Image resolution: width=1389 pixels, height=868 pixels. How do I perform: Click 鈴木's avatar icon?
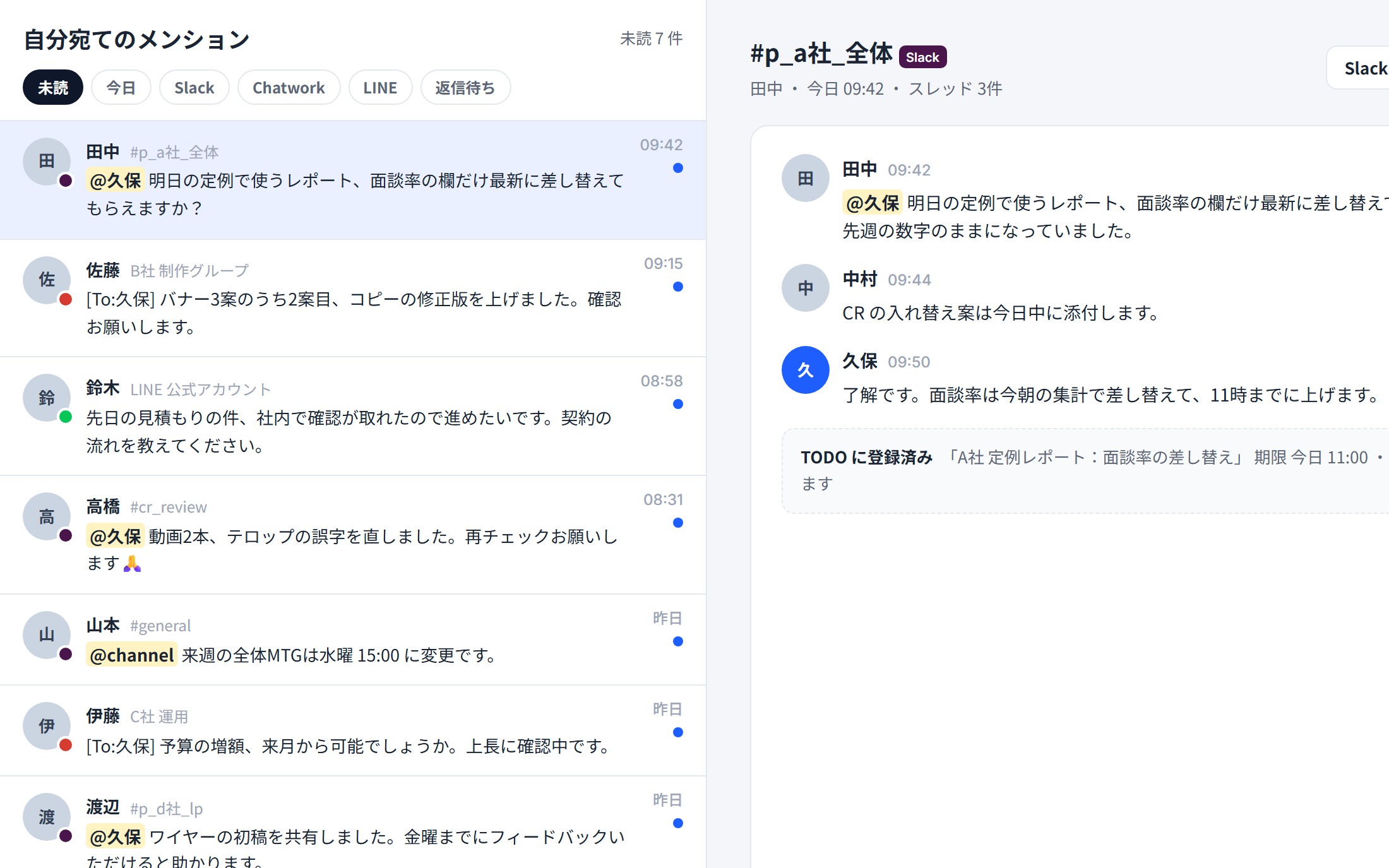coord(47,398)
